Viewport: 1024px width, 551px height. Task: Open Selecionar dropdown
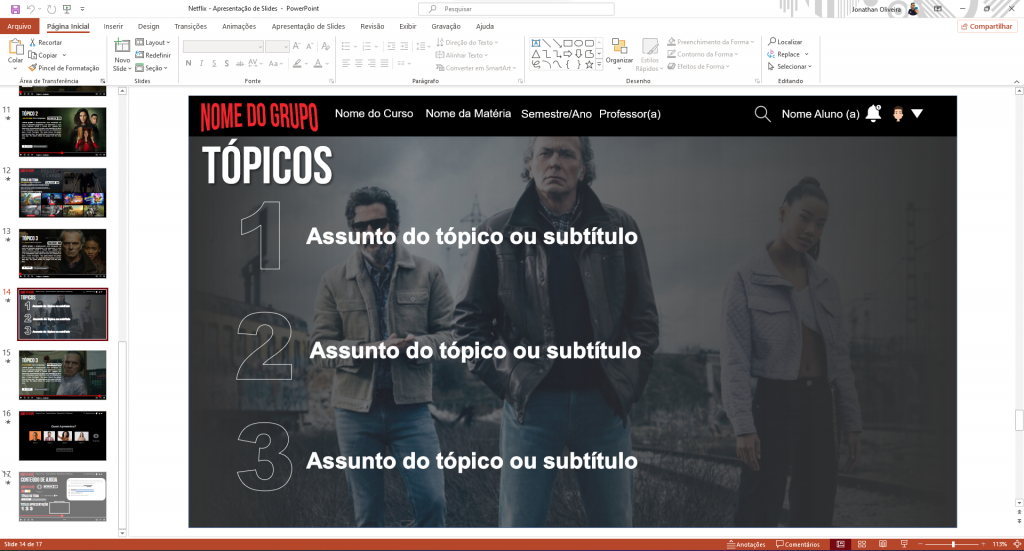coord(790,67)
